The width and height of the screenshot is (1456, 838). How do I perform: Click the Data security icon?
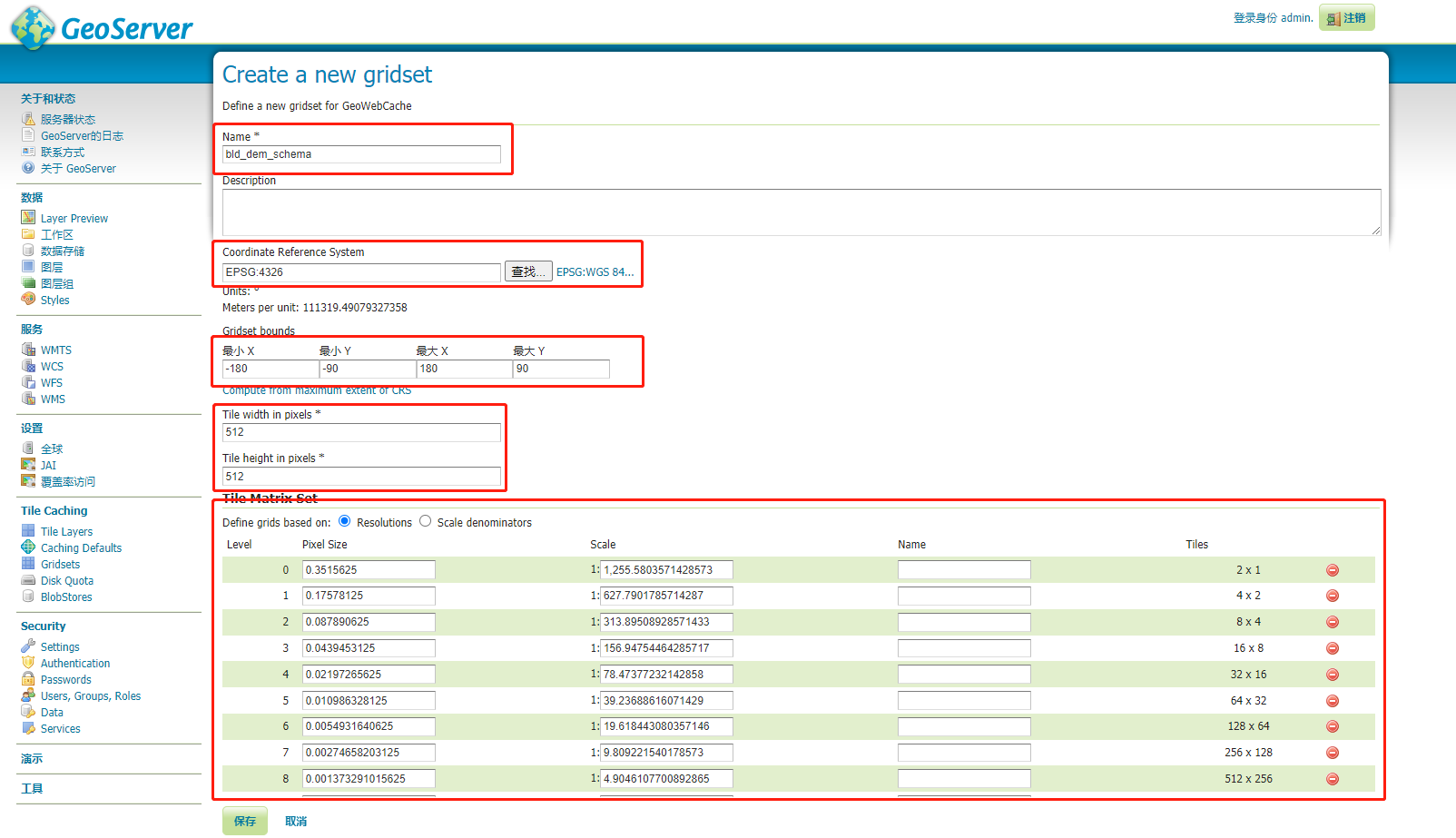[x=28, y=712]
